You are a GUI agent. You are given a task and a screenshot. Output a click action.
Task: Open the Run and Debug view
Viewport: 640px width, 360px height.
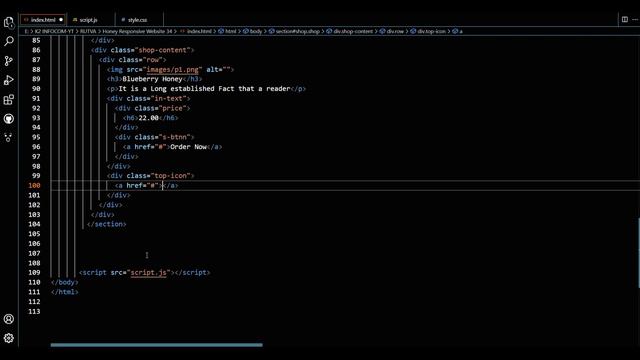click(9, 80)
